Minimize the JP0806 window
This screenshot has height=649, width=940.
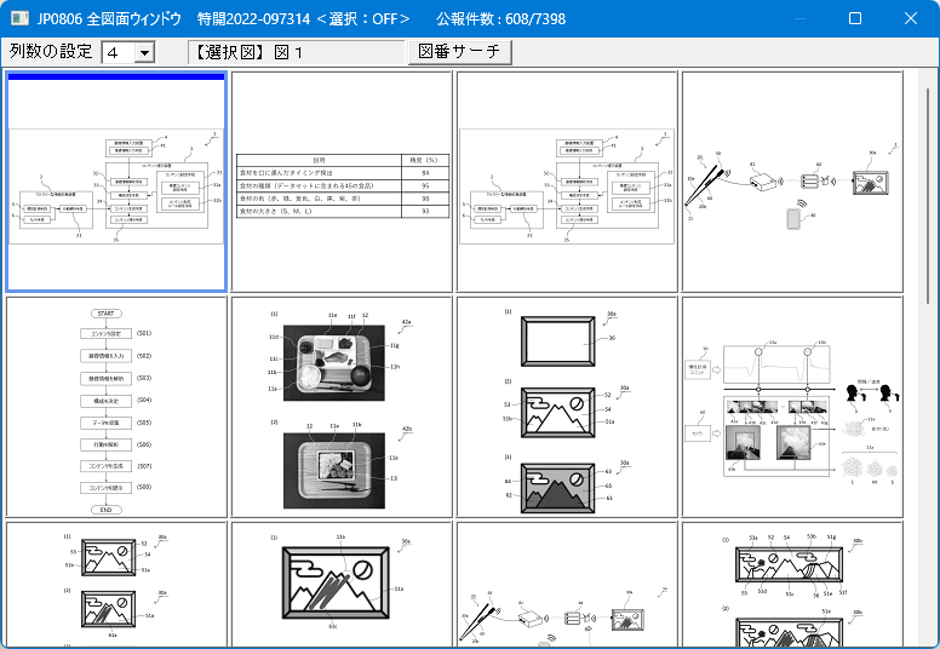(800, 19)
